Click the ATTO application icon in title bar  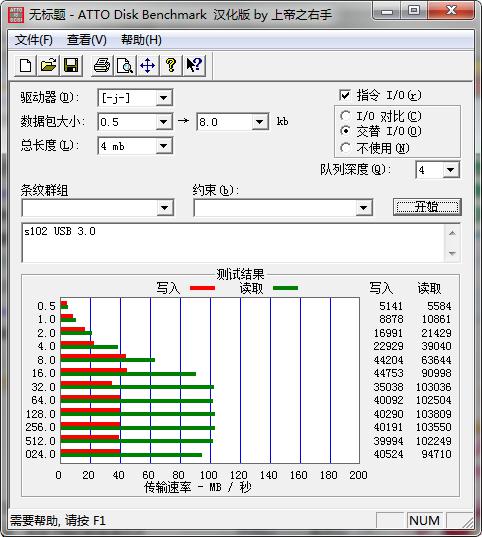point(16,15)
